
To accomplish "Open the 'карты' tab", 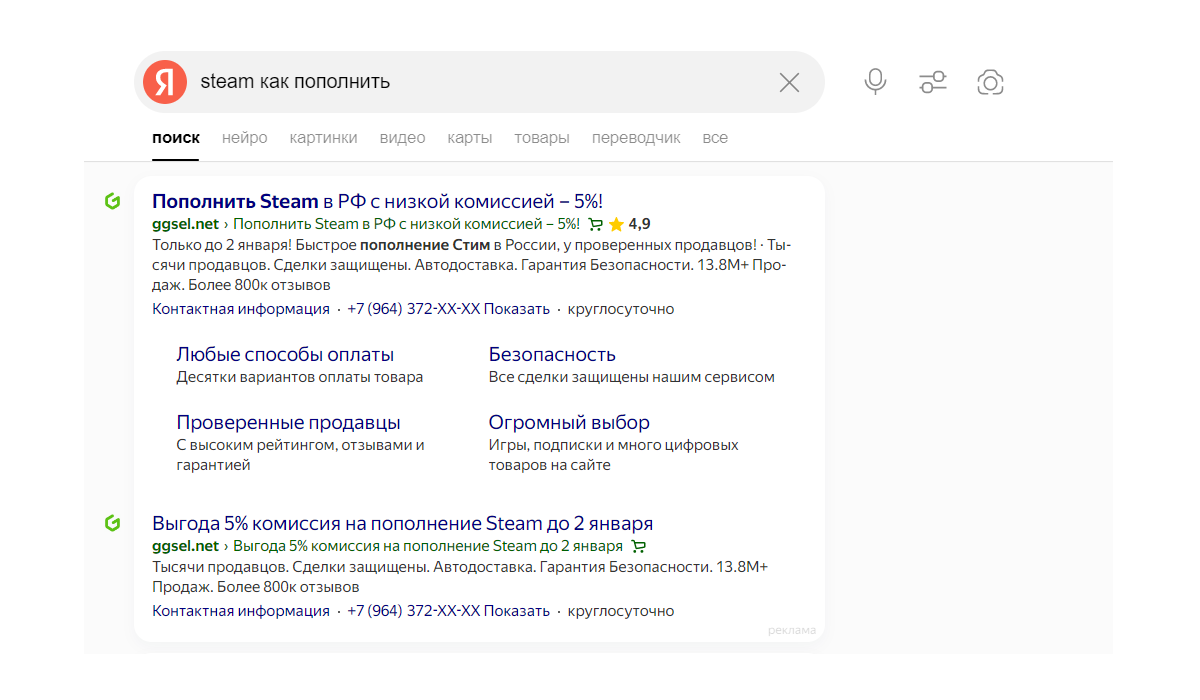I will pyautogui.click(x=470, y=138).
